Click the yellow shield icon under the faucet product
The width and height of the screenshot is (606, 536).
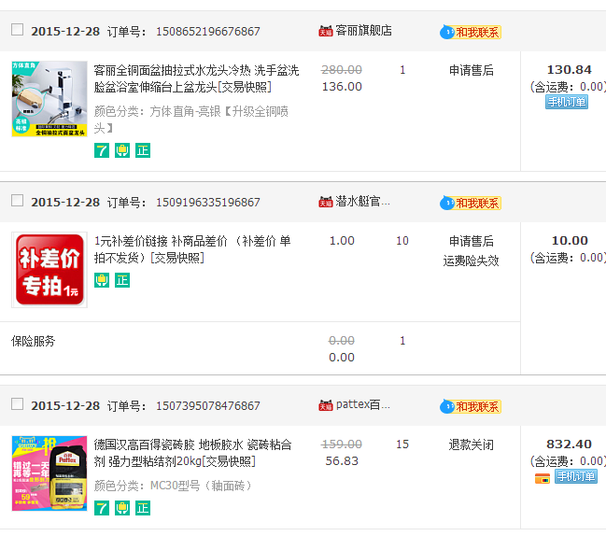click(x=122, y=150)
